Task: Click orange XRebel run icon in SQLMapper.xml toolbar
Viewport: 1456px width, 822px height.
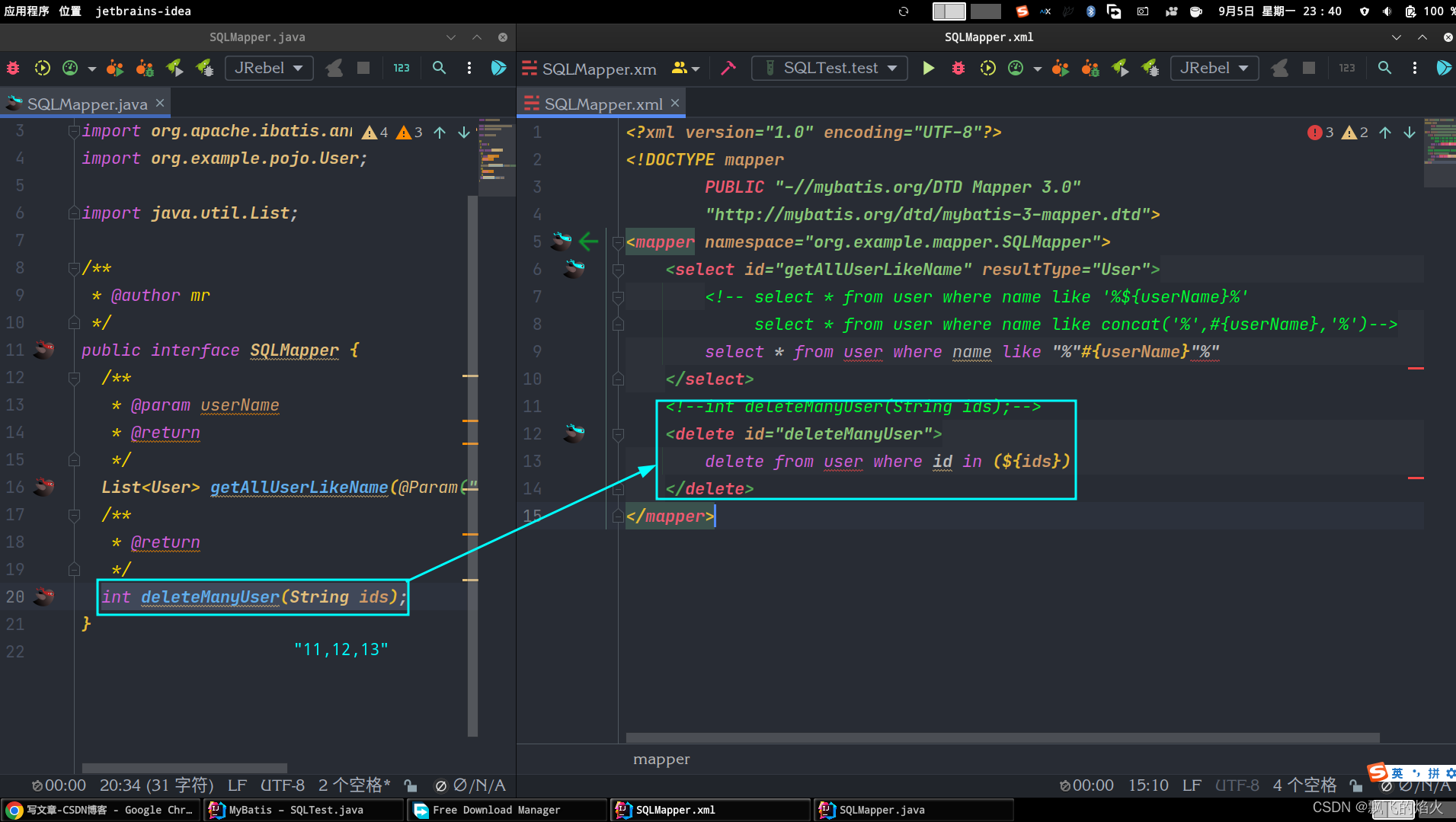Action: pyautogui.click(x=1060, y=68)
